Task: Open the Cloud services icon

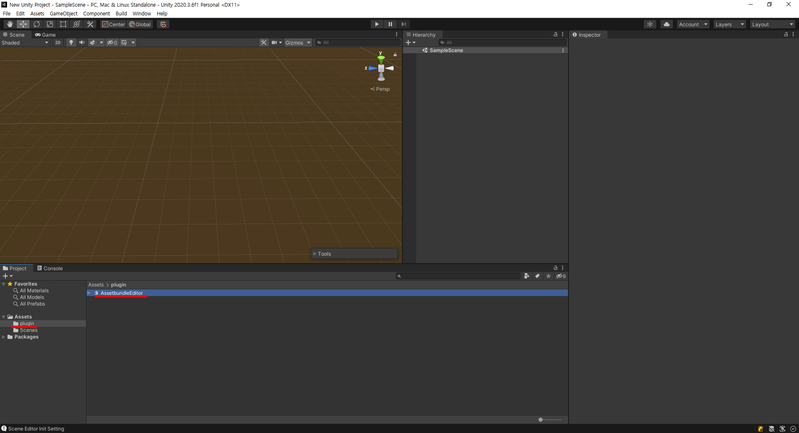Action: pos(666,24)
